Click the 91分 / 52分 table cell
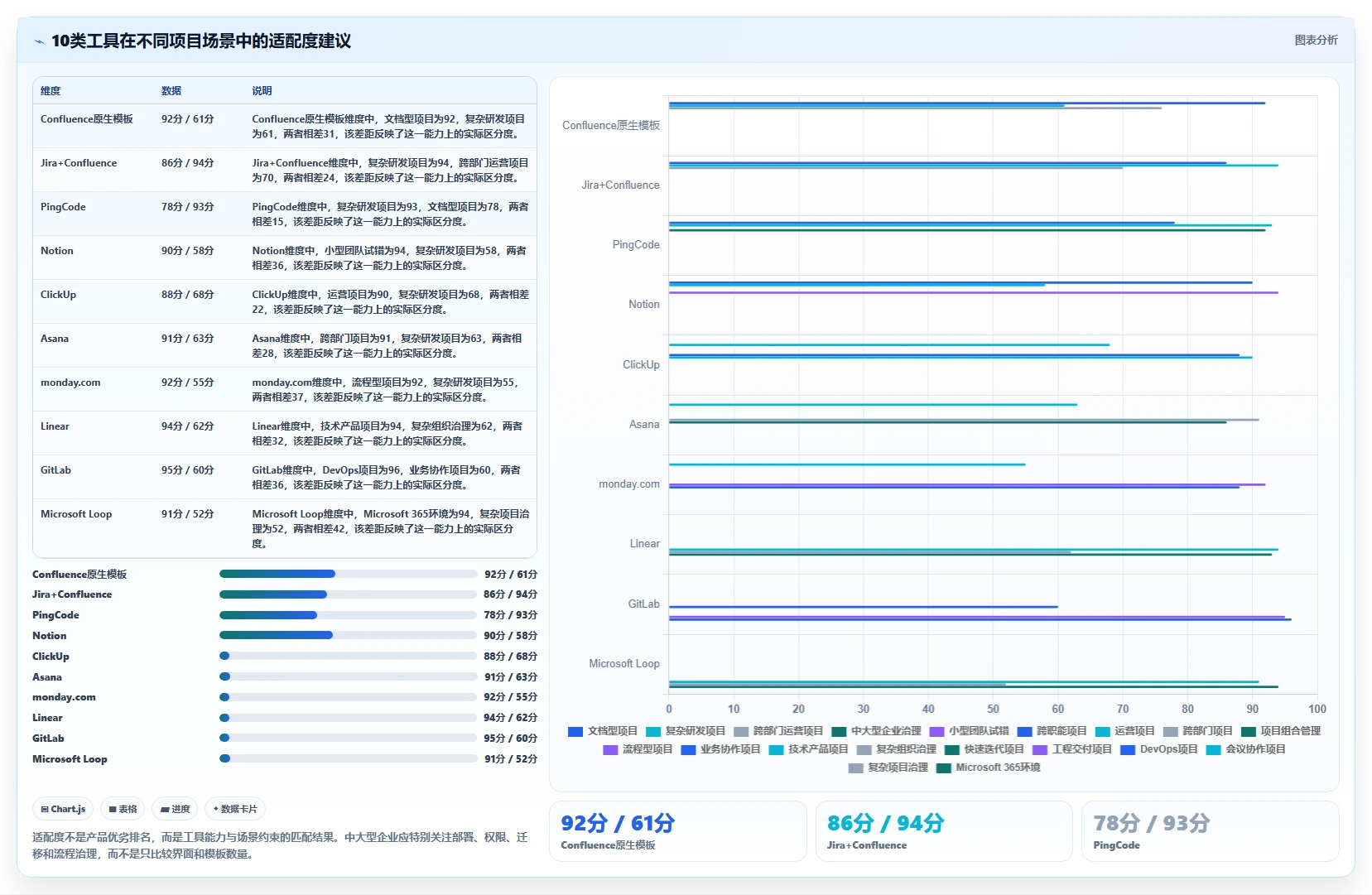The width and height of the screenshot is (1372, 895). (188, 514)
